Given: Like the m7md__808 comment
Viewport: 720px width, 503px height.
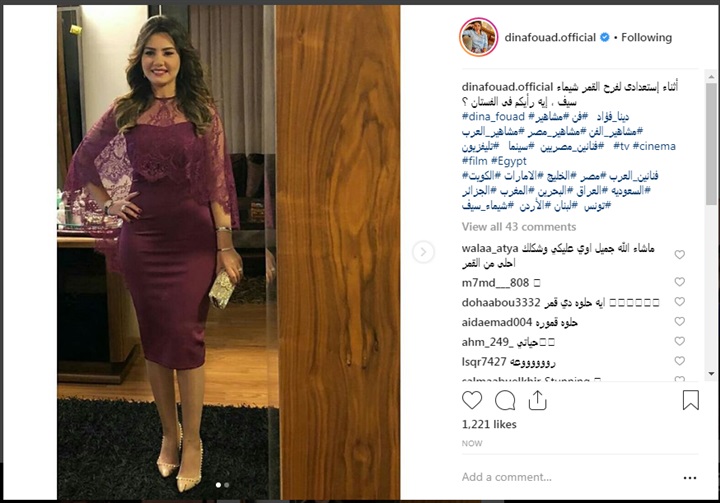Looking at the screenshot, I should coord(680,282).
